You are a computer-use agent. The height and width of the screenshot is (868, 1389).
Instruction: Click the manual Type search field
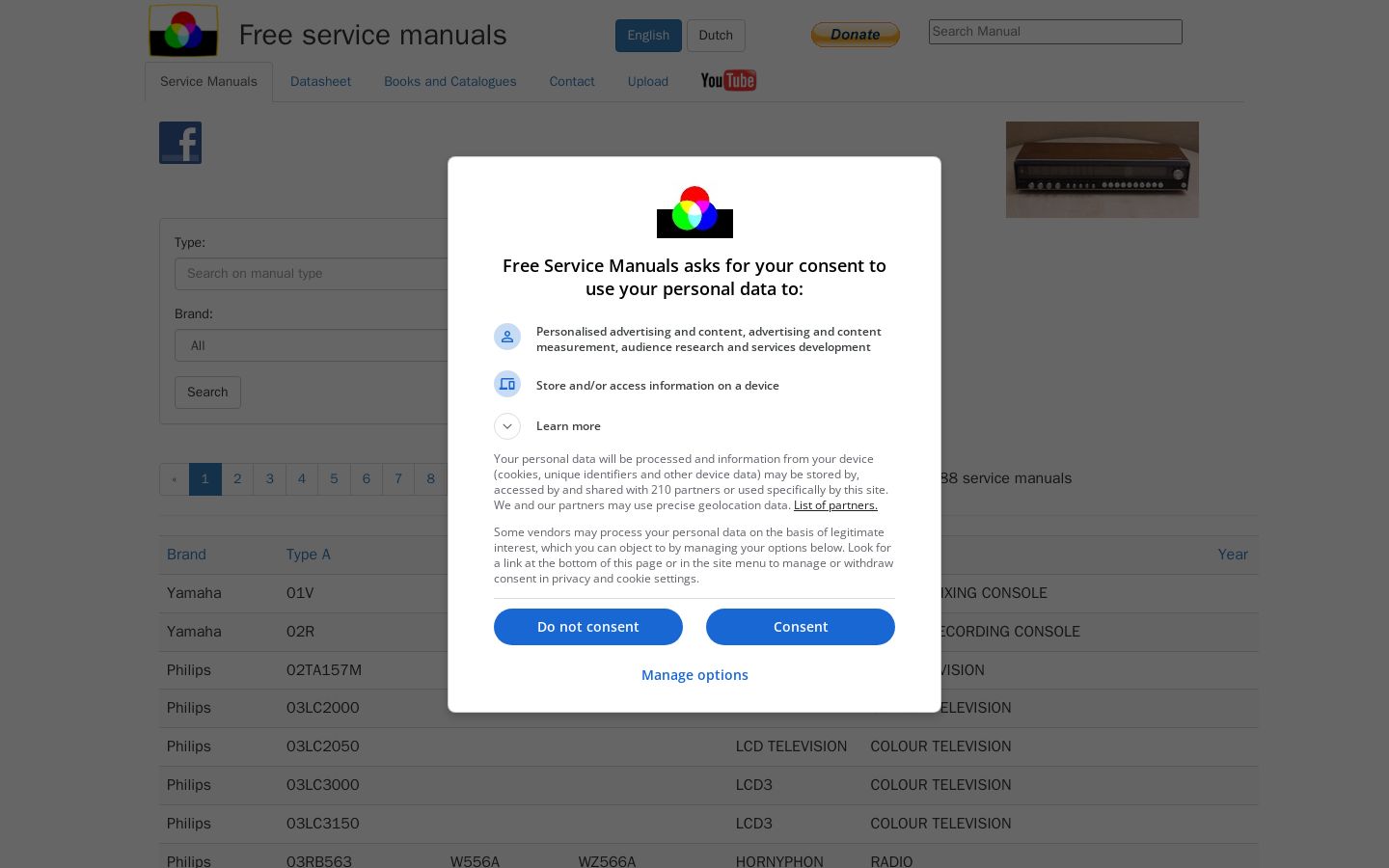click(312, 274)
